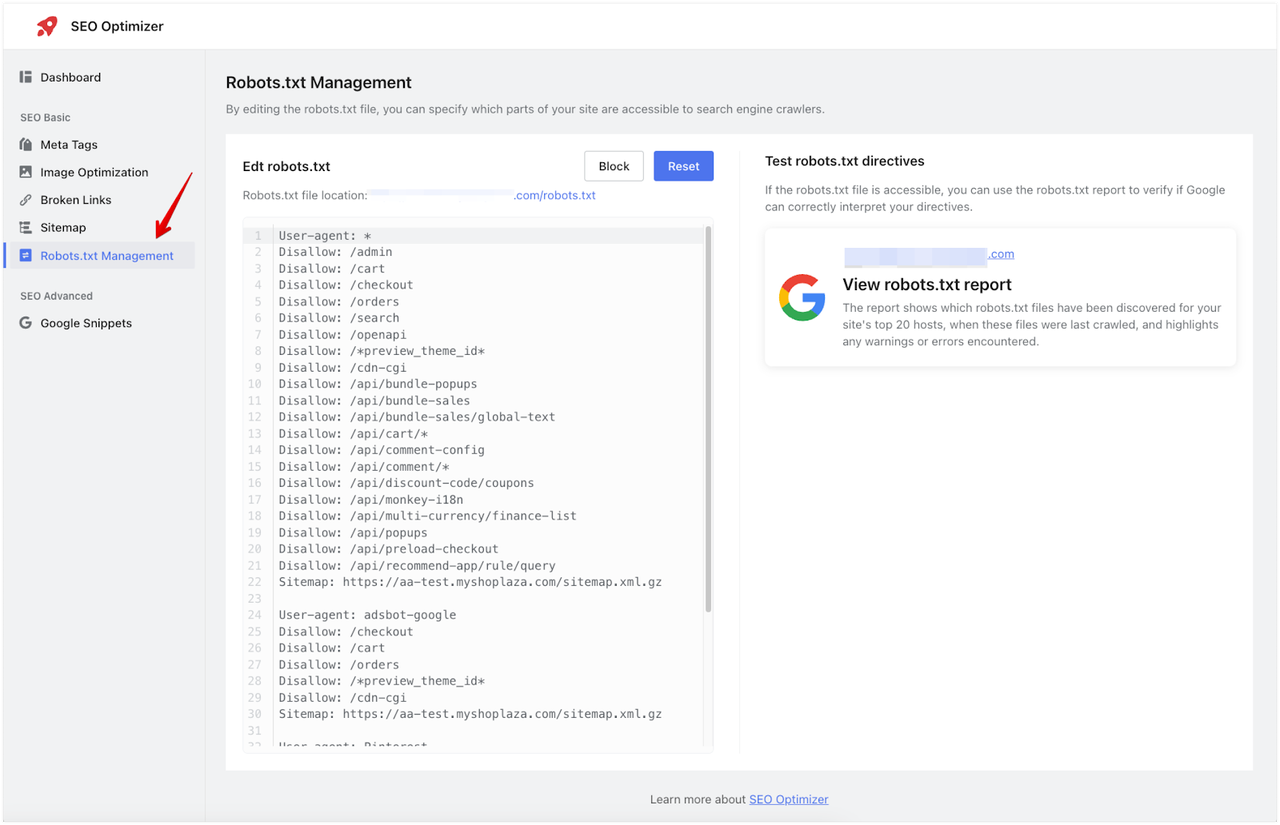Click line 'Disallow: /api/discount-code/coupons'

(x=406, y=483)
